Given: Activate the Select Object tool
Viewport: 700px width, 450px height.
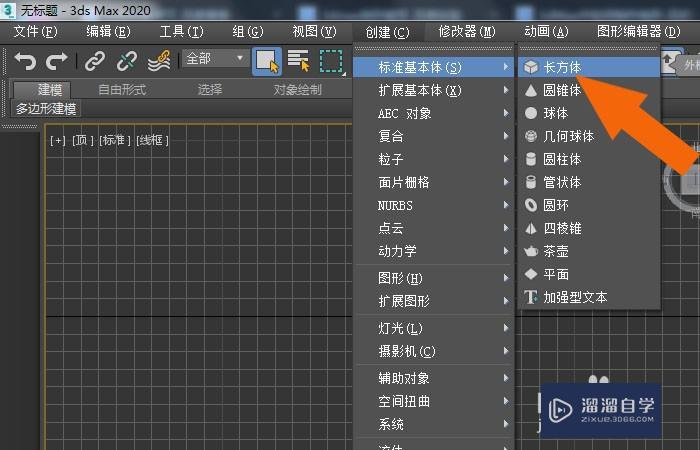Looking at the screenshot, I should [267, 61].
